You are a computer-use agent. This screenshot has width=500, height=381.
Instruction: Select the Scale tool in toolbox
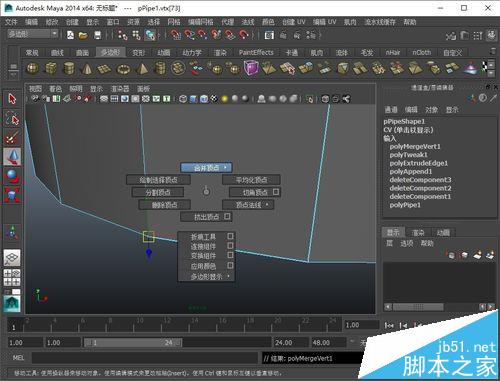coord(12,195)
